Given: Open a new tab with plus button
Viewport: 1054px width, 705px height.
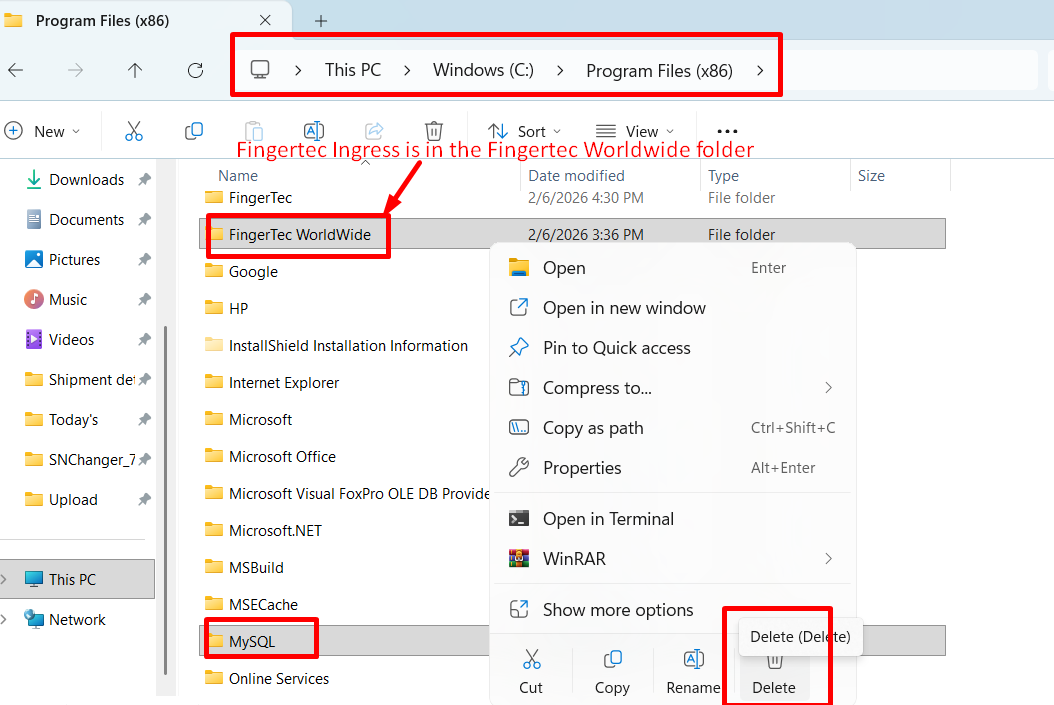Looking at the screenshot, I should [x=321, y=21].
